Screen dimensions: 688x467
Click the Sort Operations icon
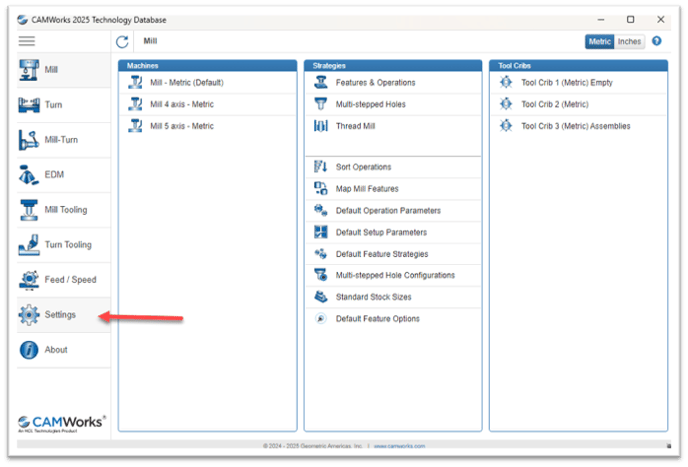(321, 167)
